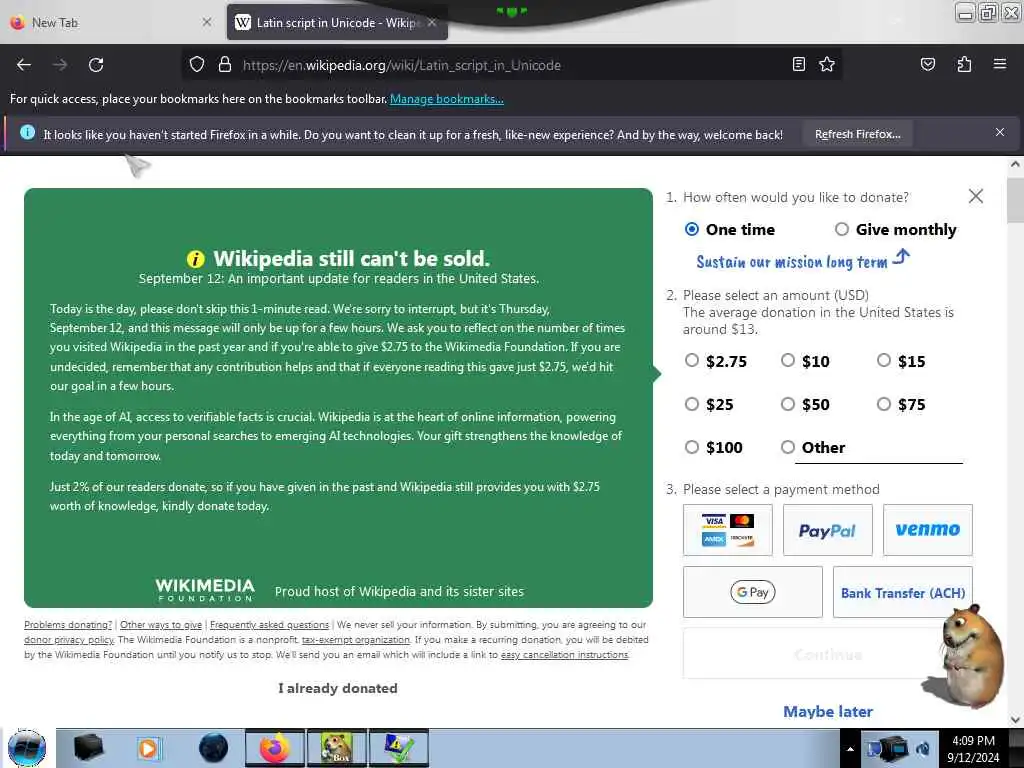The width and height of the screenshot is (1024, 768).
Task: Click the Maybe later link
Action: (x=827, y=711)
